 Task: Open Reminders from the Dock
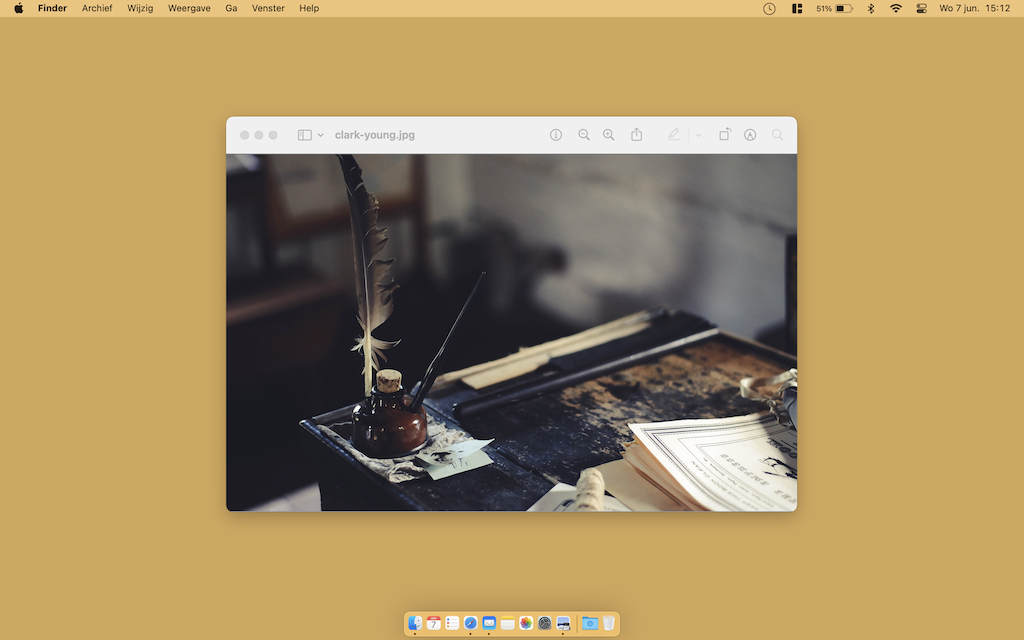tap(452, 623)
